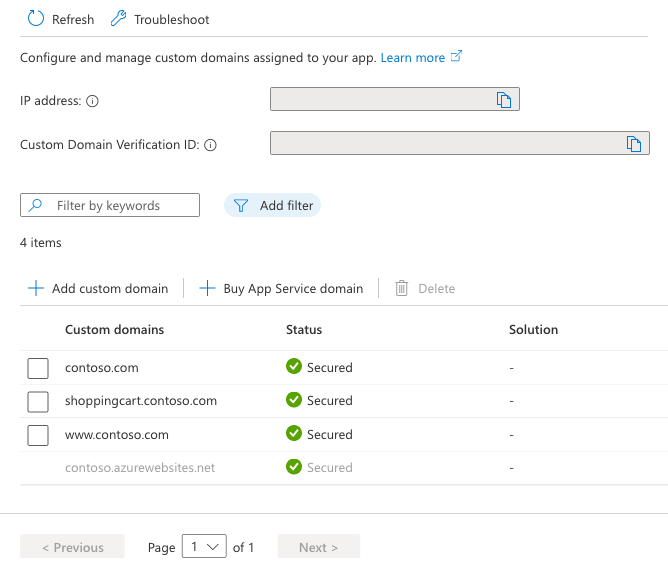The width and height of the screenshot is (668, 579).
Task: Click the Troubleshoot wrench icon
Action: tap(118, 19)
